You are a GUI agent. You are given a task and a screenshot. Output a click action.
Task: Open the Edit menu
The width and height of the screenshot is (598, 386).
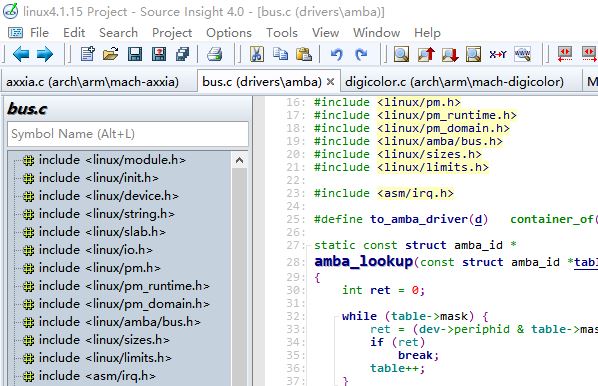click(x=74, y=33)
